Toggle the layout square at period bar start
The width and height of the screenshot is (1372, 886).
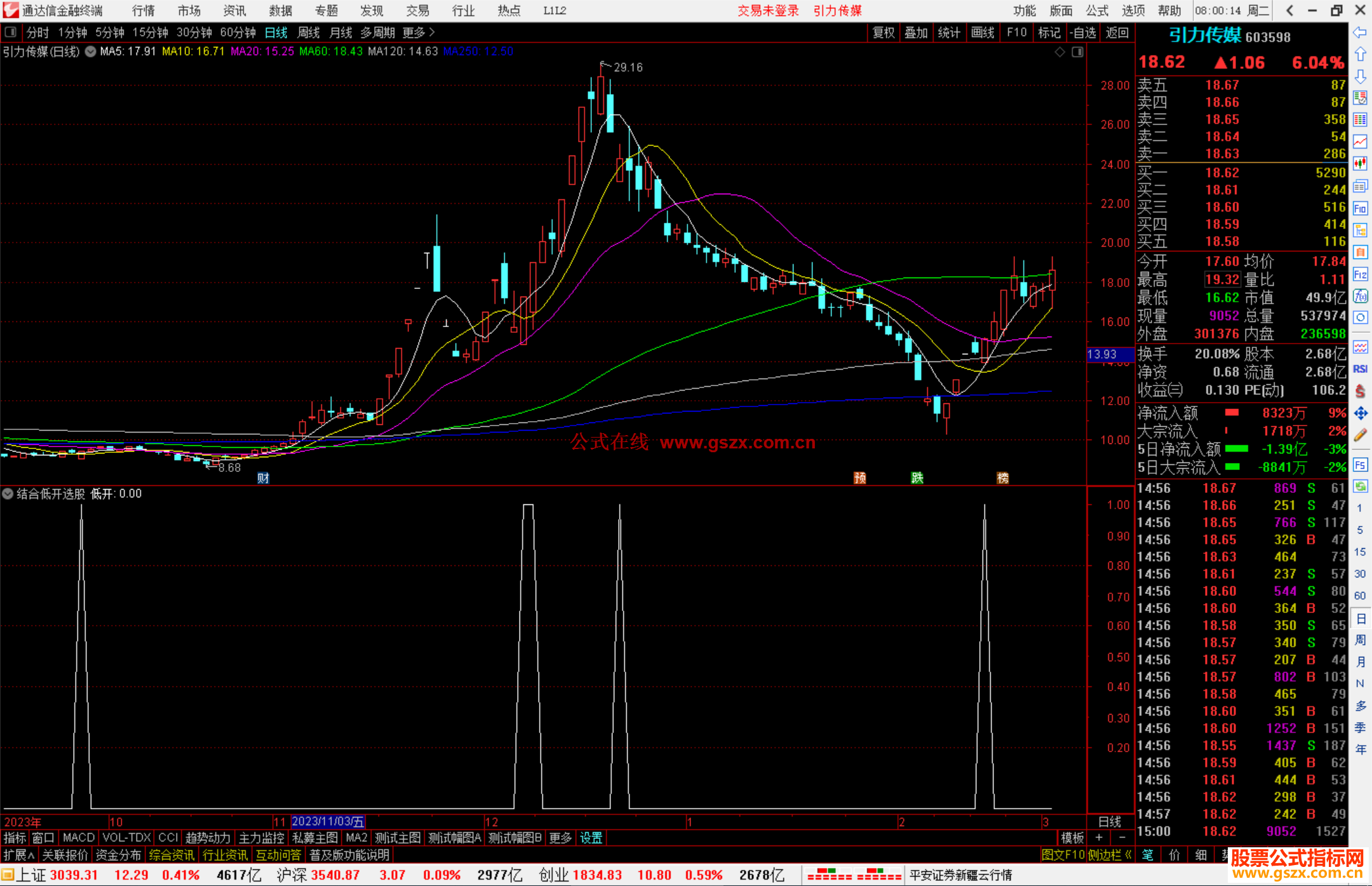10,32
